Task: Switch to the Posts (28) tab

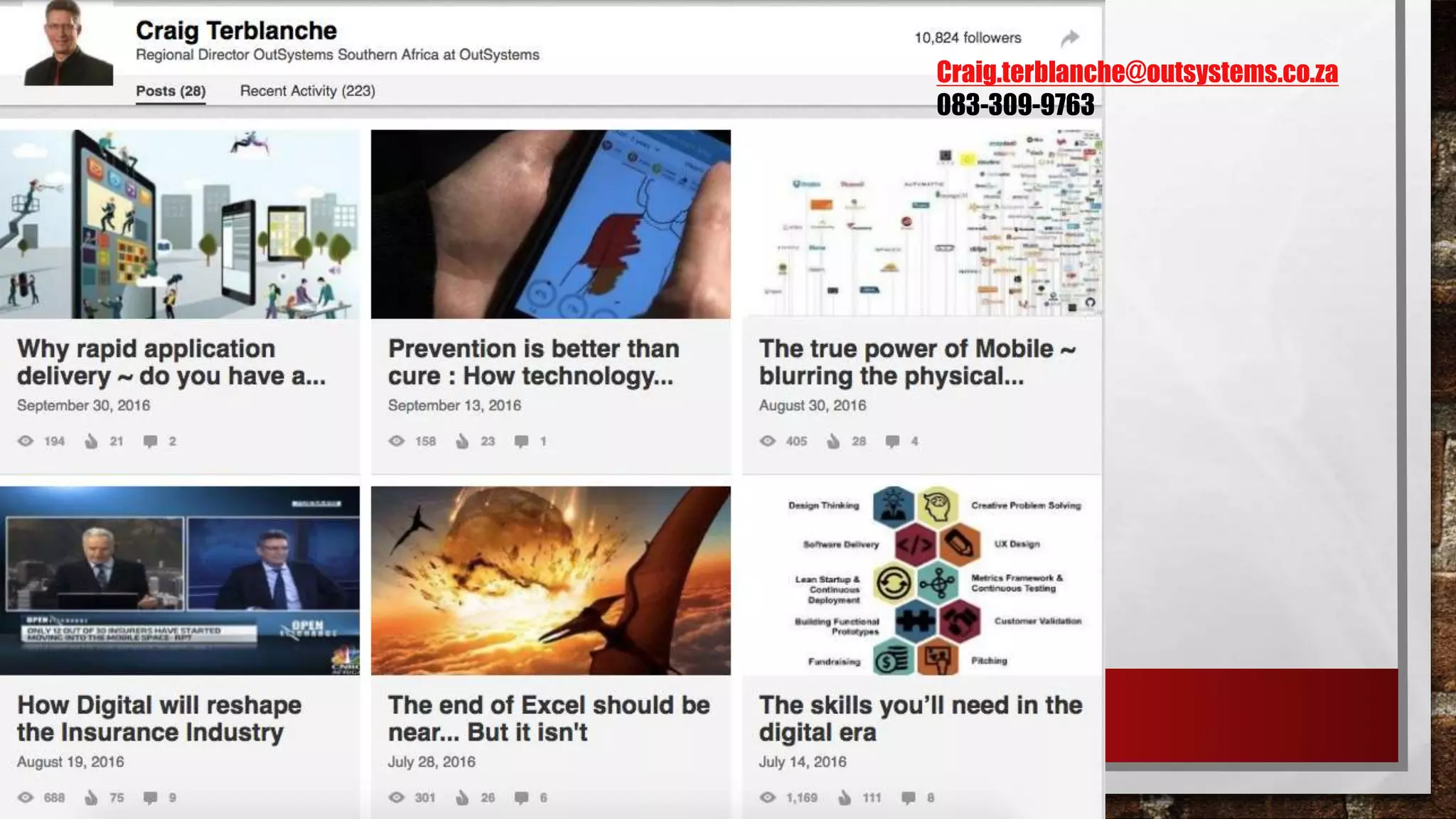Action: coord(171,91)
